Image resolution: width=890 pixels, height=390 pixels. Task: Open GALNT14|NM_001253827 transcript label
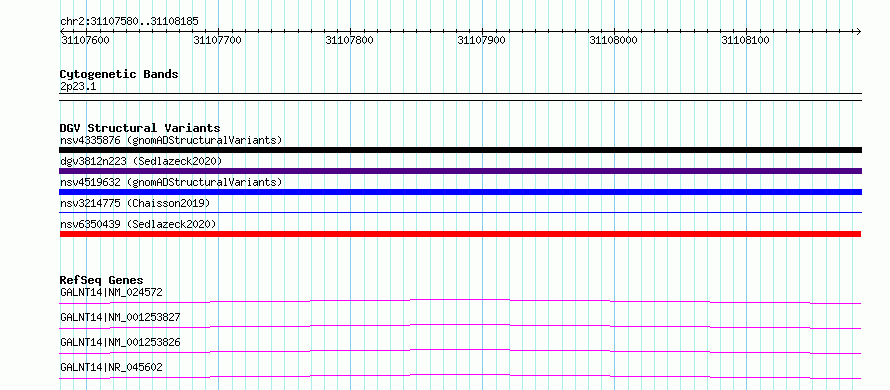[120, 317]
